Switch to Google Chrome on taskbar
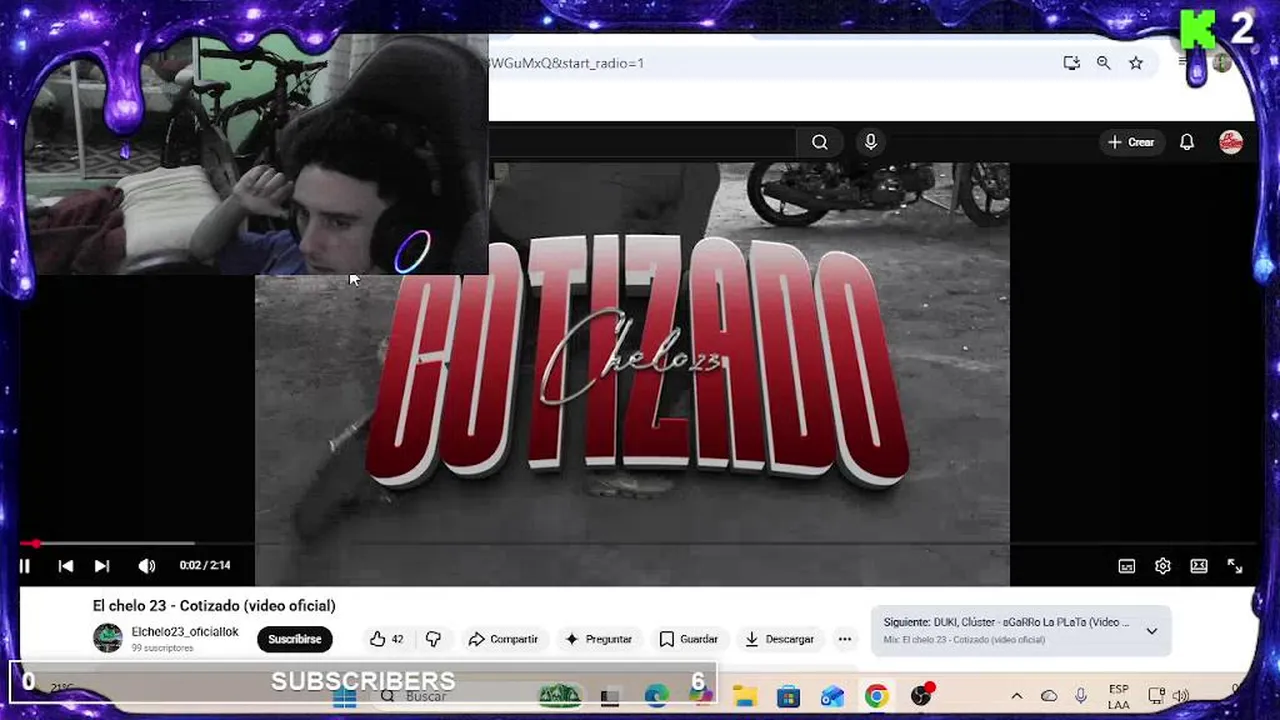 (x=876, y=696)
